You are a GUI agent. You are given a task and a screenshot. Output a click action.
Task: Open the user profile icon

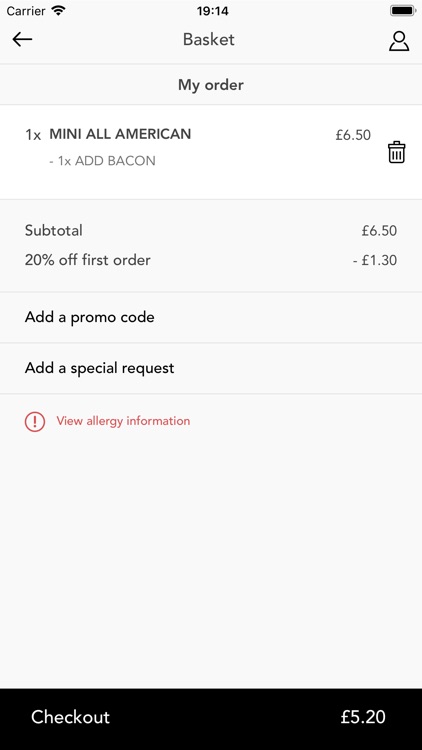click(399, 41)
